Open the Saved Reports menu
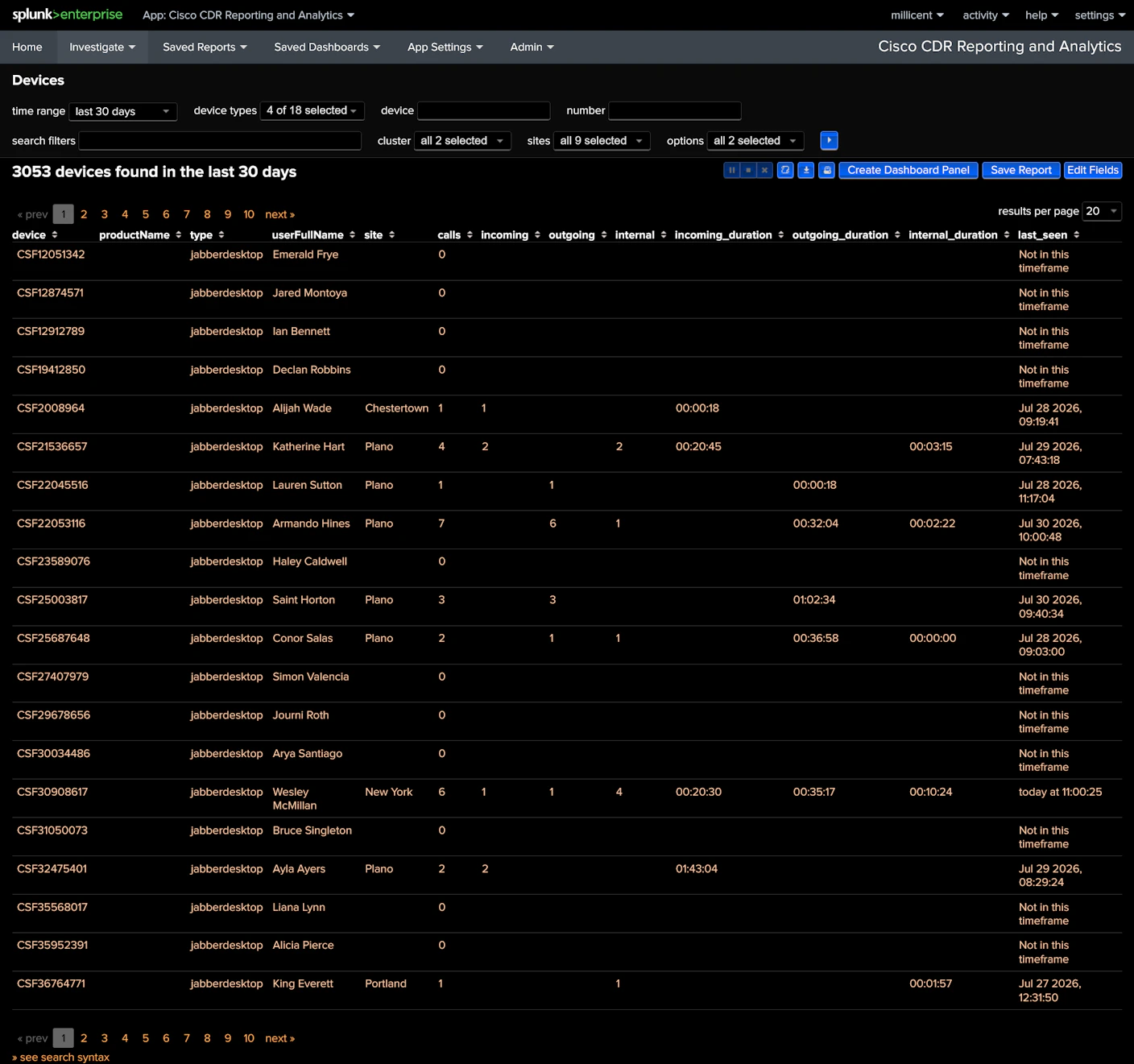This screenshot has width=1134, height=1064. click(x=205, y=47)
